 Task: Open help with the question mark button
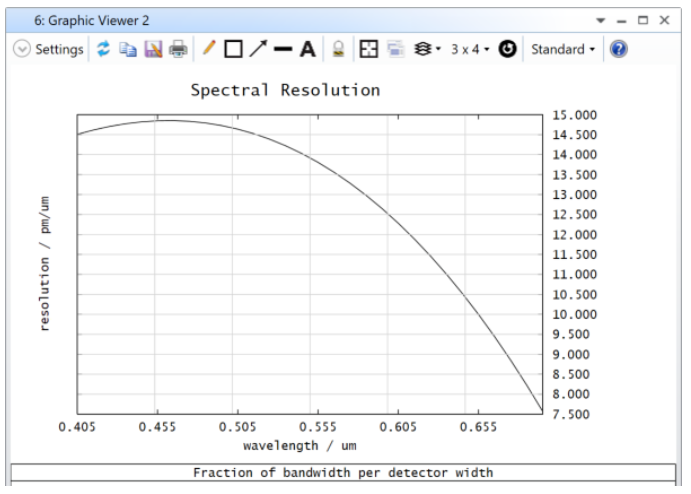619,49
